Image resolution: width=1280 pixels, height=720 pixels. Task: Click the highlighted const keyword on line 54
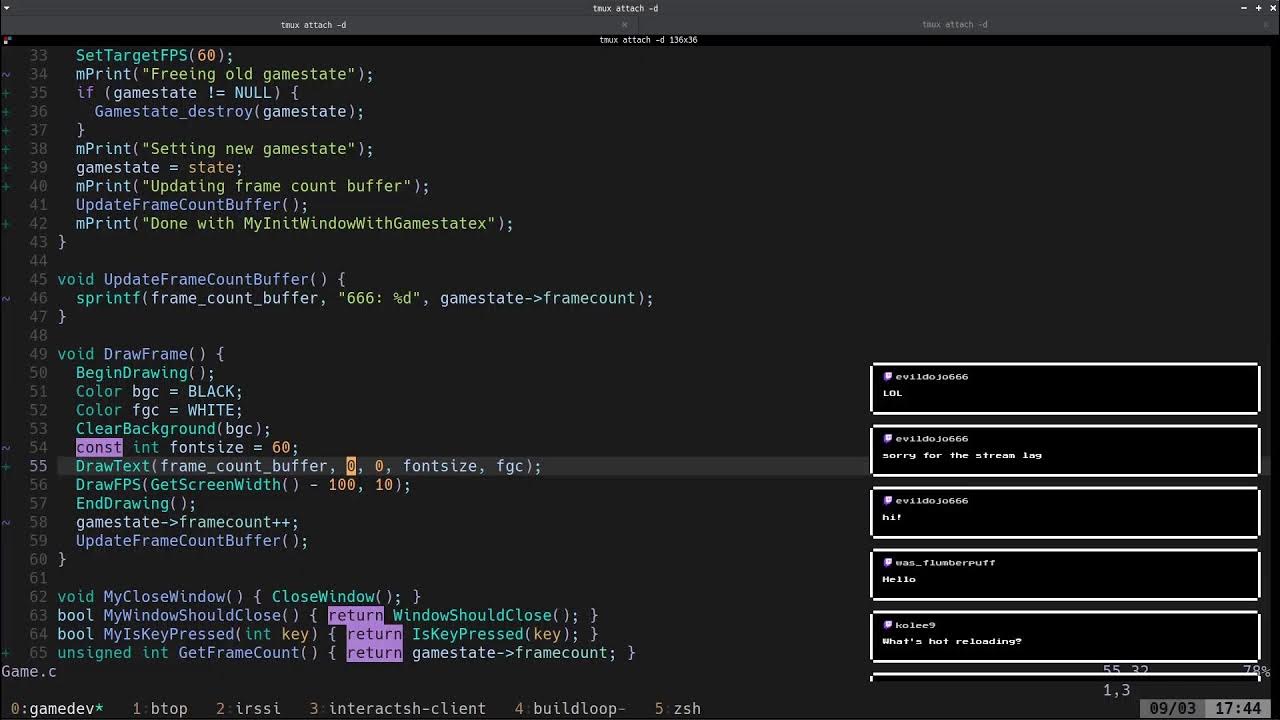(98, 447)
